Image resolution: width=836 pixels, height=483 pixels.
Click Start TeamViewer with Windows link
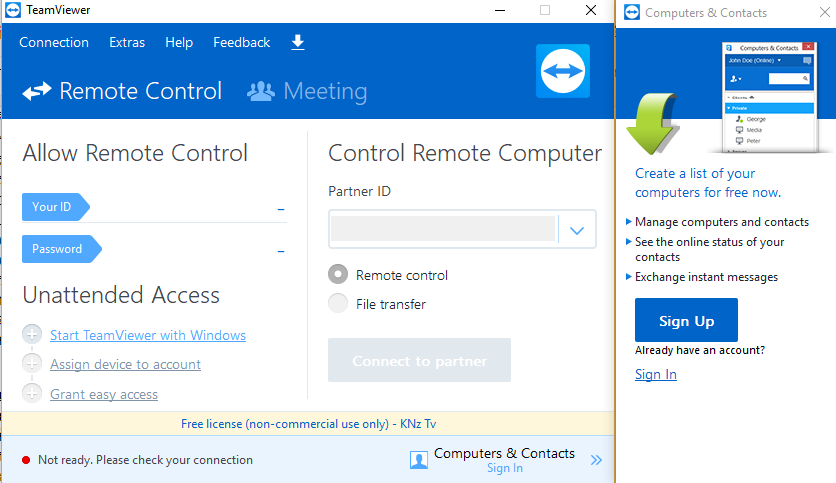pyautogui.click(x=148, y=335)
